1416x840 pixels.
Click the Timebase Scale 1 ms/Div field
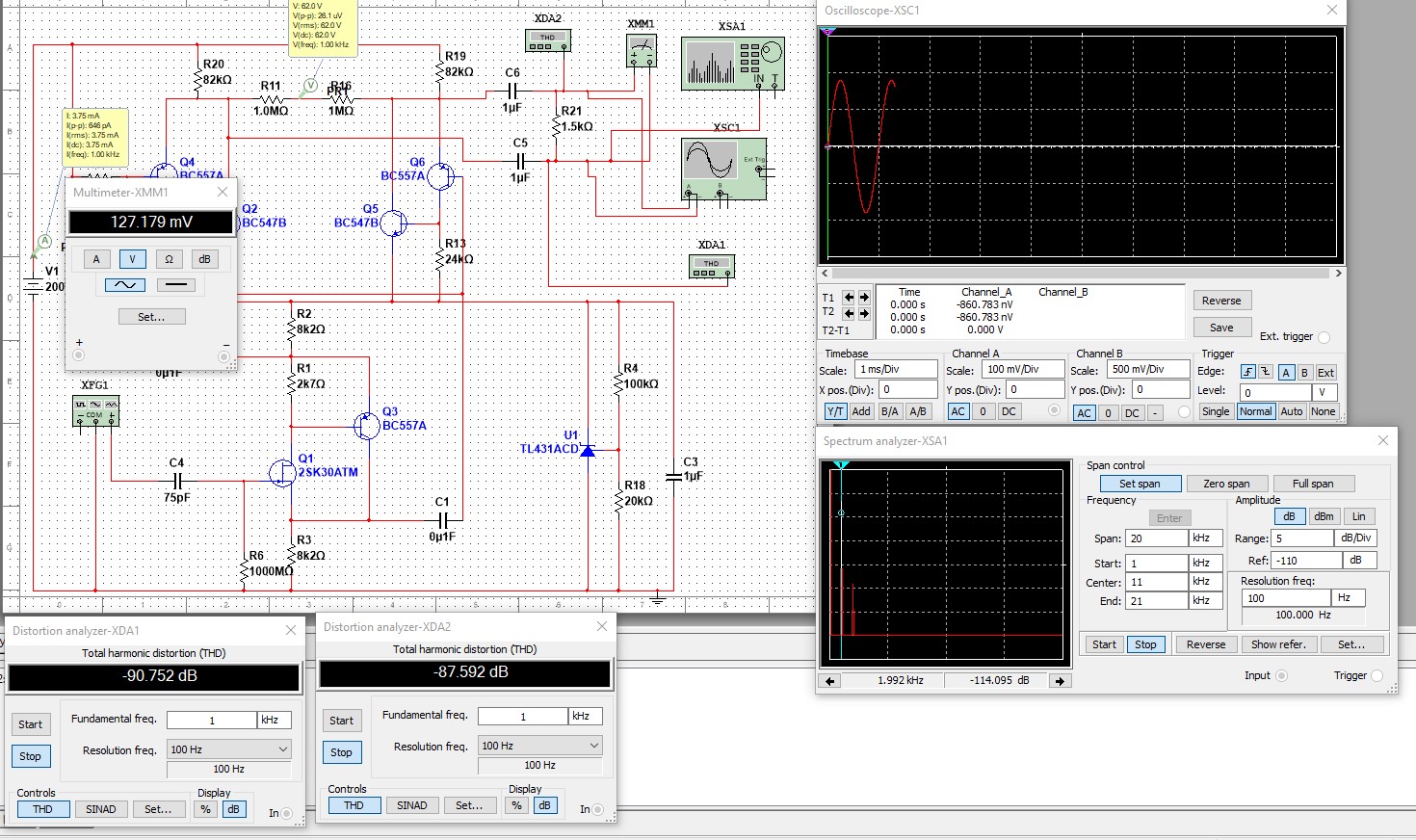point(896,369)
